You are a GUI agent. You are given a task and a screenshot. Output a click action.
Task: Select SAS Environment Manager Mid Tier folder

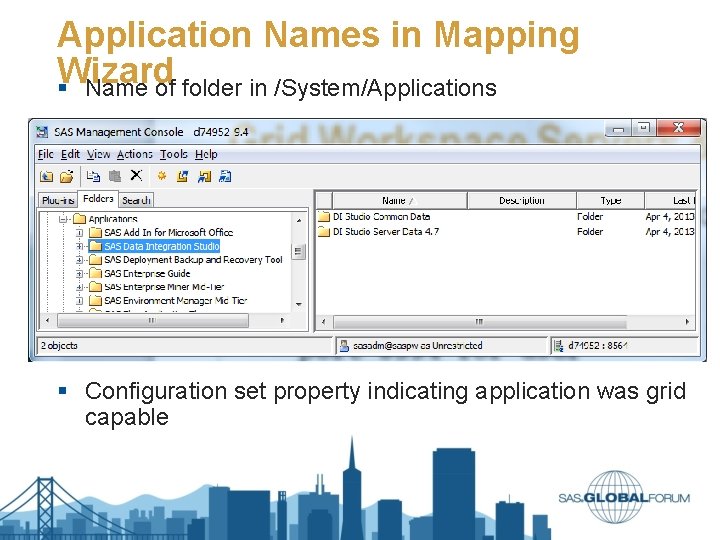(175, 301)
